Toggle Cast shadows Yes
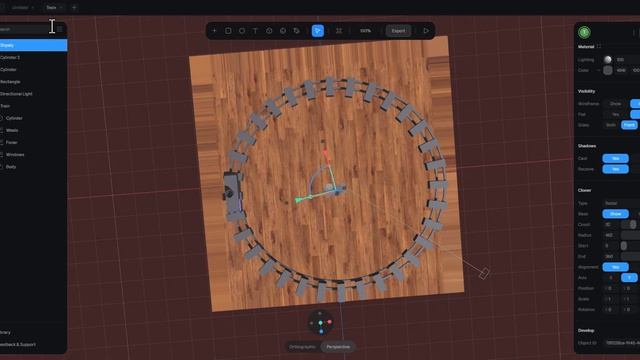The width and height of the screenshot is (640, 360). point(616,158)
